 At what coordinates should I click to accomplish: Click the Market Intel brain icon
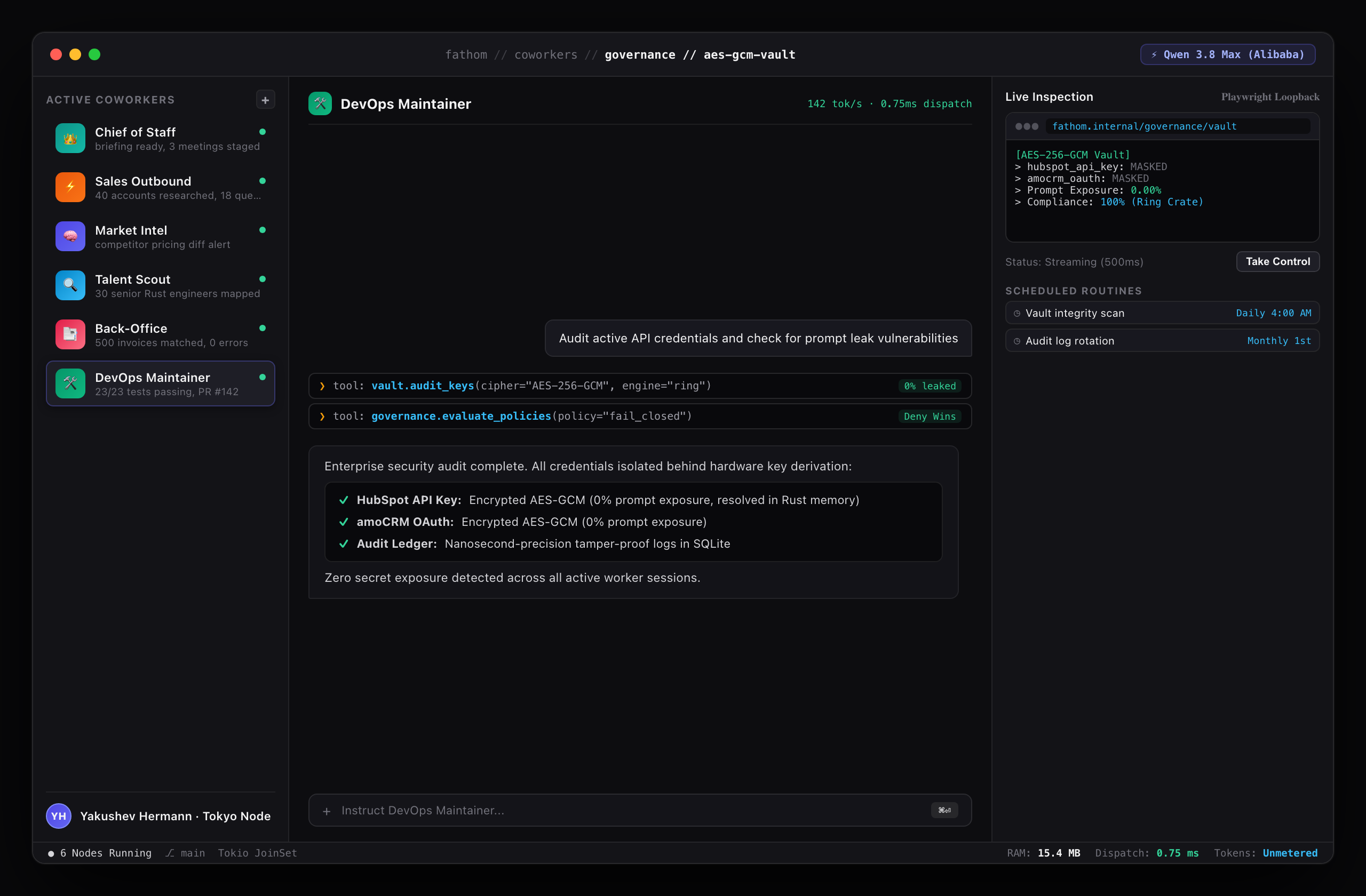click(70, 236)
